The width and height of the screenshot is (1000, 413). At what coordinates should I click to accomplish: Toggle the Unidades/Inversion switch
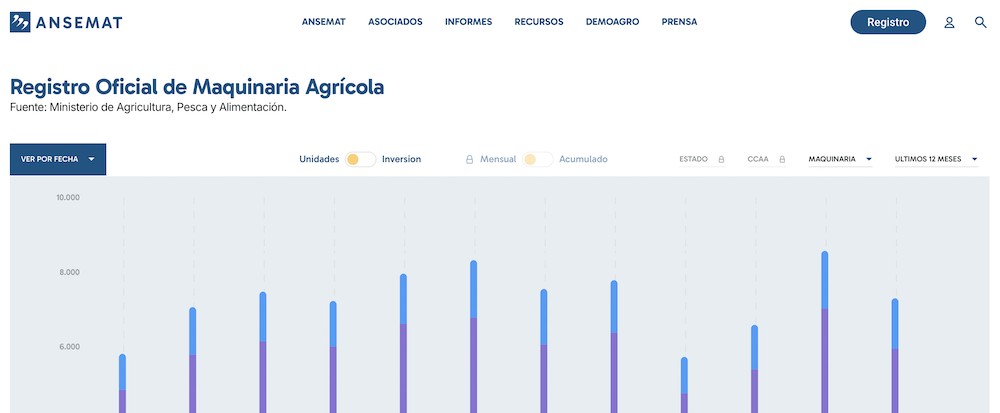(x=361, y=159)
